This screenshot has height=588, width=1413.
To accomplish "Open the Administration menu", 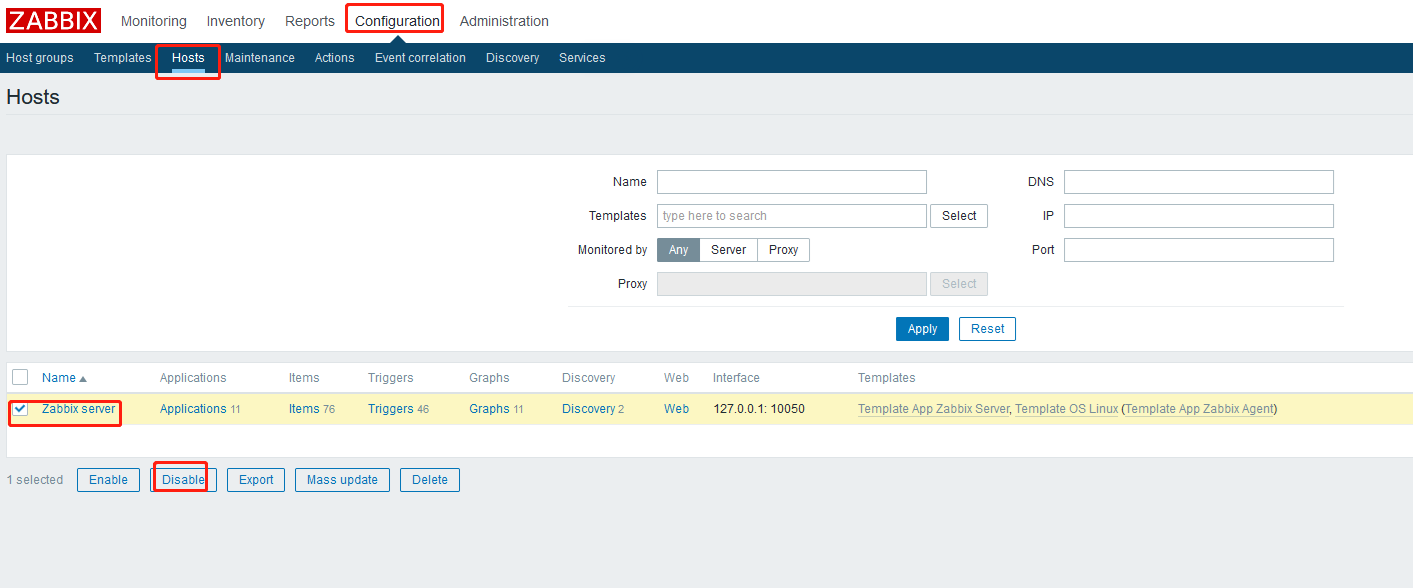I will pyautogui.click(x=504, y=21).
